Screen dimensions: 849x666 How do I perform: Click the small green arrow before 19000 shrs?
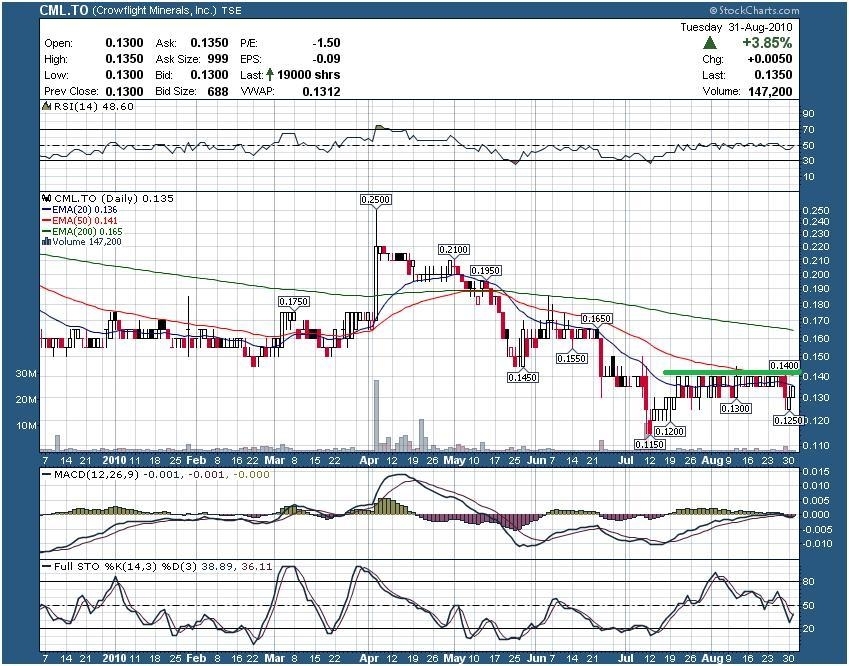coord(270,75)
